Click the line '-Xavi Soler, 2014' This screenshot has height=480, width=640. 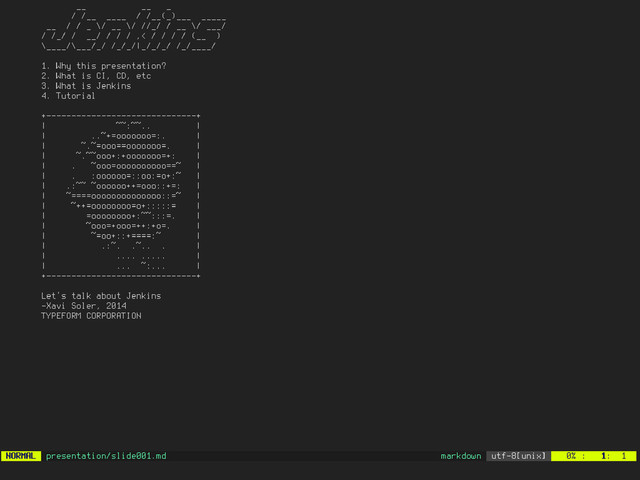pos(84,306)
